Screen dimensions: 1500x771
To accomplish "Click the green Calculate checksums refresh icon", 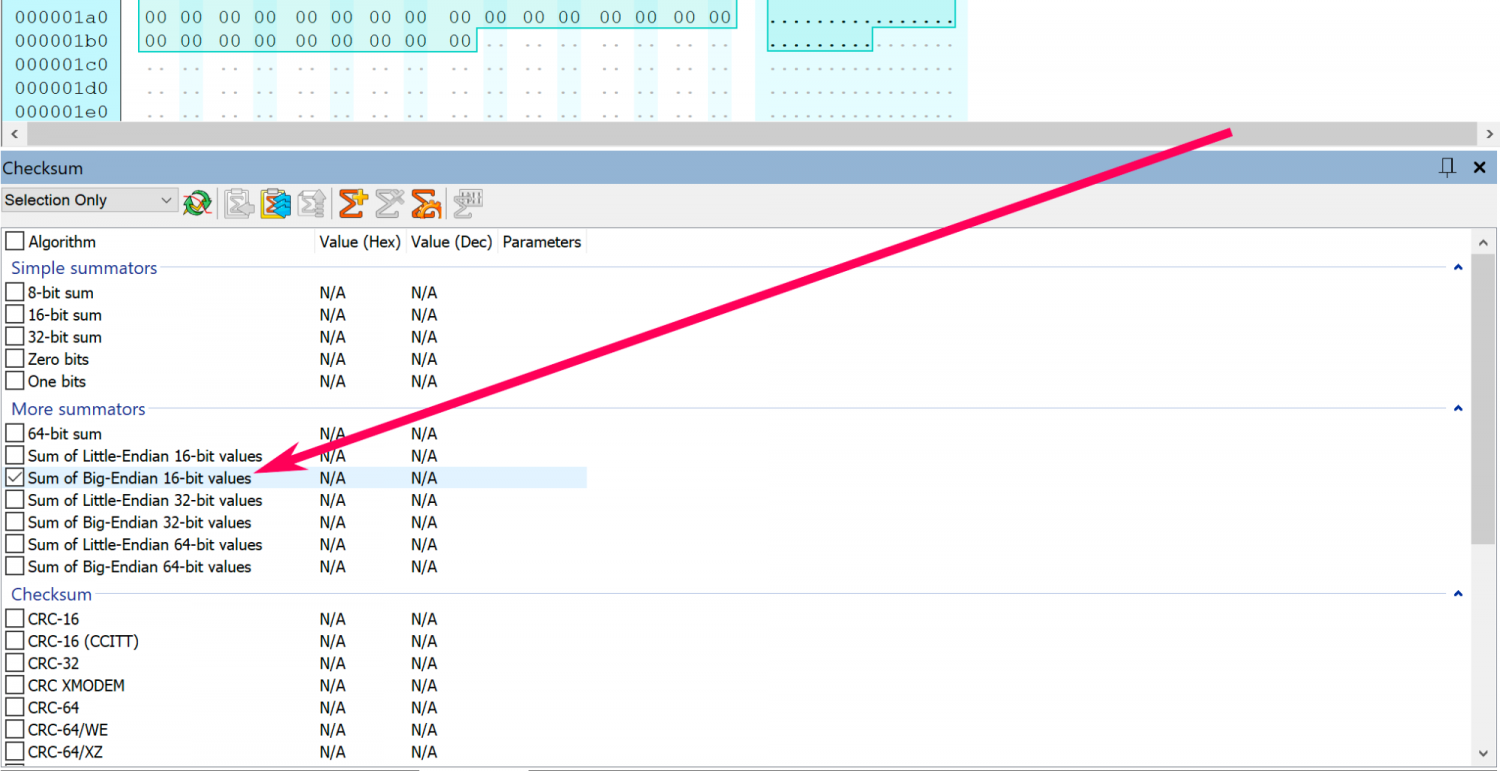I will (197, 203).
